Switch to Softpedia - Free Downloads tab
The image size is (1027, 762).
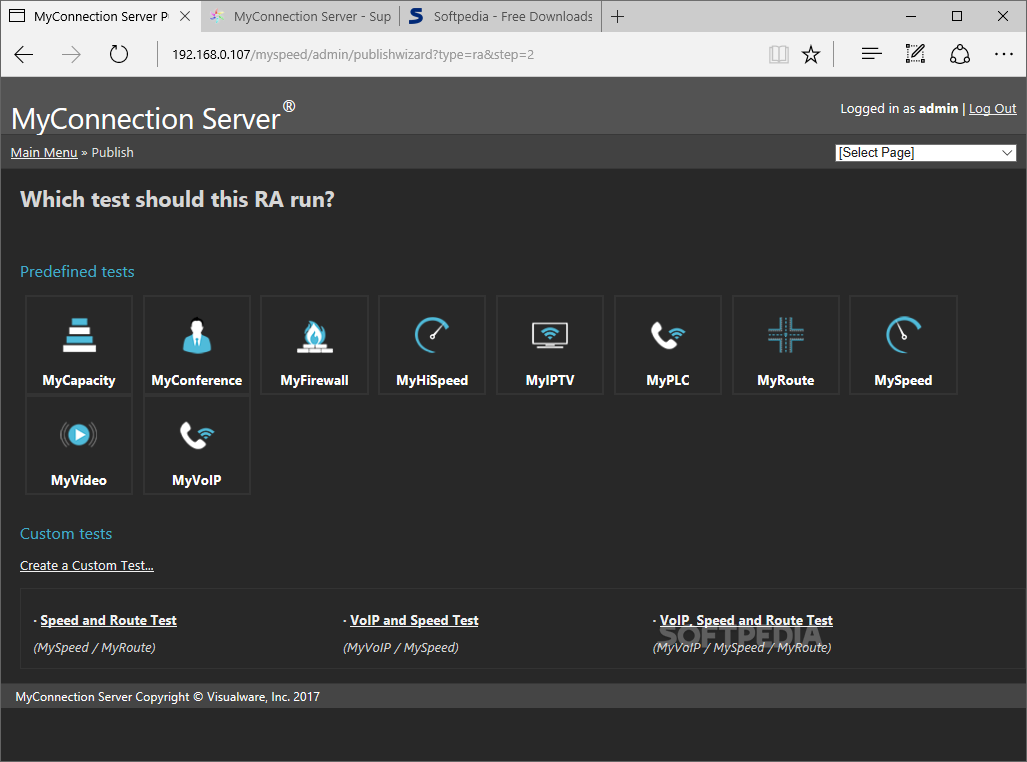(501, 16)
